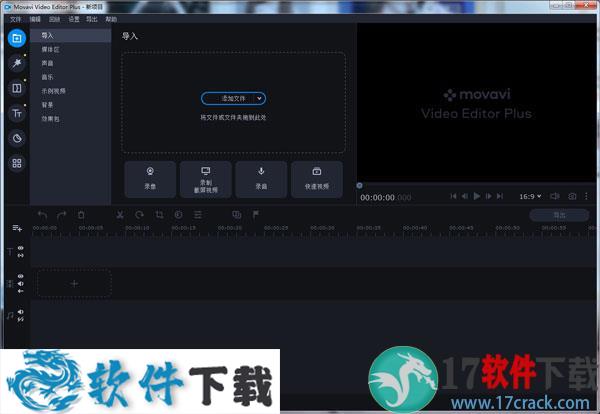Click the 00:00:10 timeline ruler mark

tap(137, 228)
